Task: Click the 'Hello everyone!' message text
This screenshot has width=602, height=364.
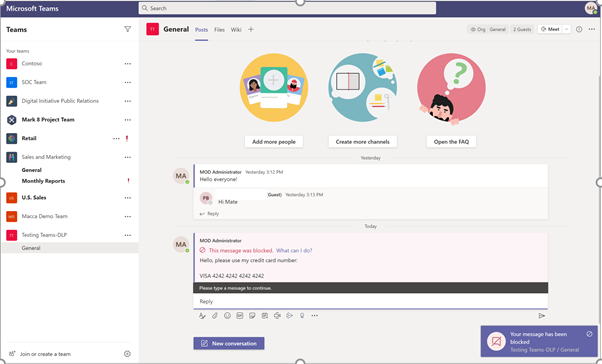Action: click(218, 180)
